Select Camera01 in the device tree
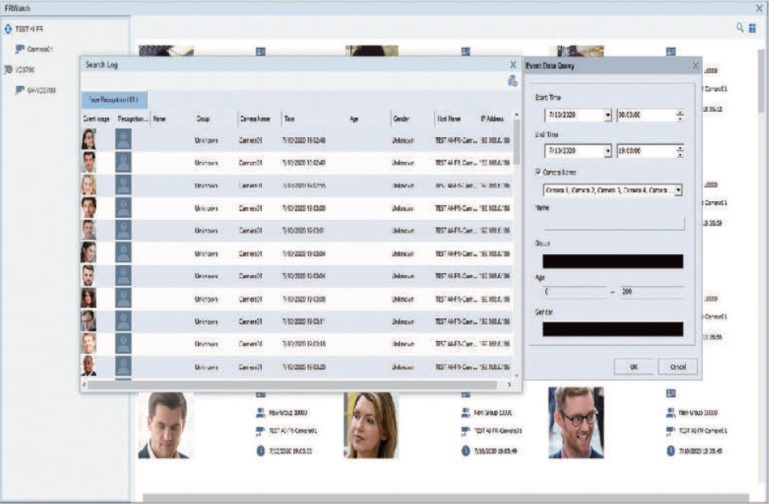Screen dimensions: 769x504 click(x=39, y=49)
